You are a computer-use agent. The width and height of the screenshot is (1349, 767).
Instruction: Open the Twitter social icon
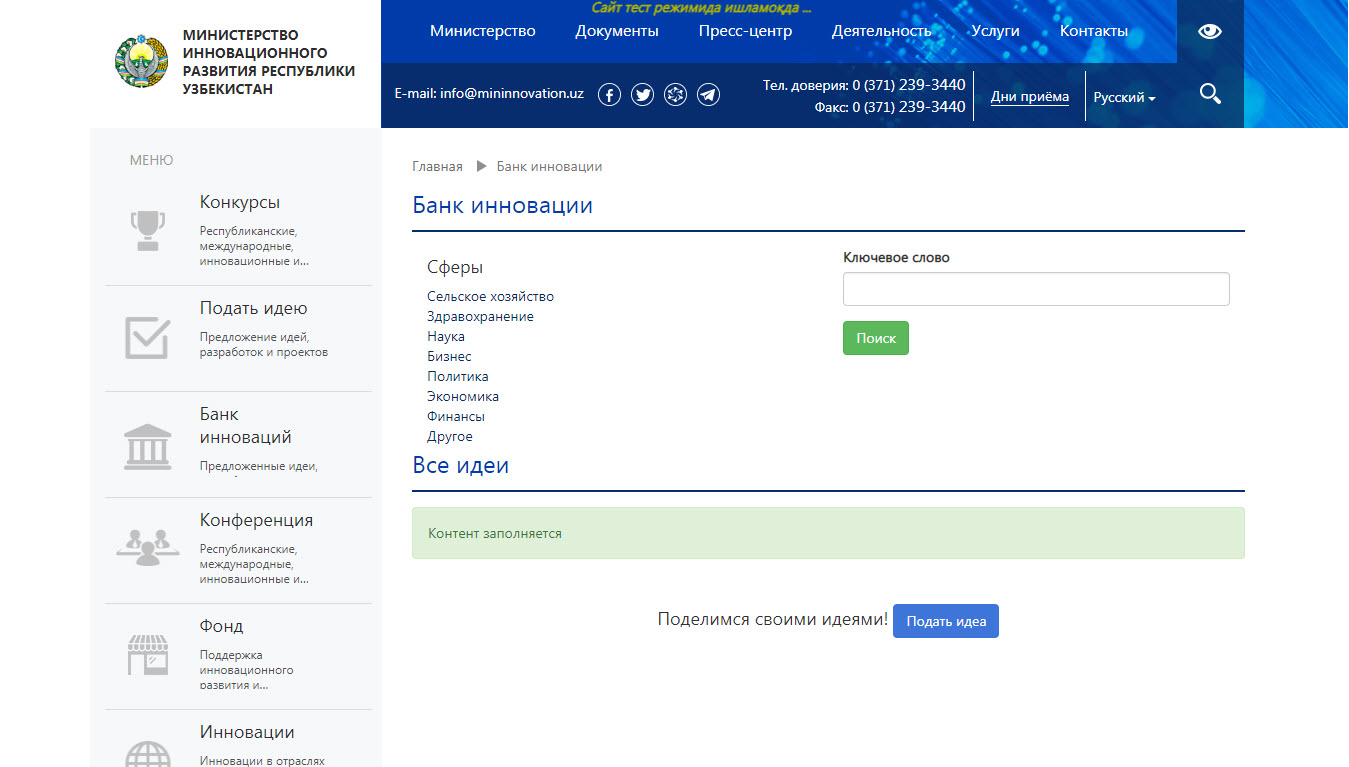(643, 95)
